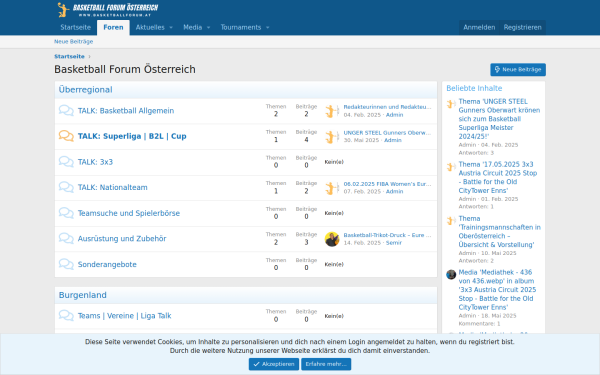
Task: Open TALK: Nationalteam forum
Action: 112,188
